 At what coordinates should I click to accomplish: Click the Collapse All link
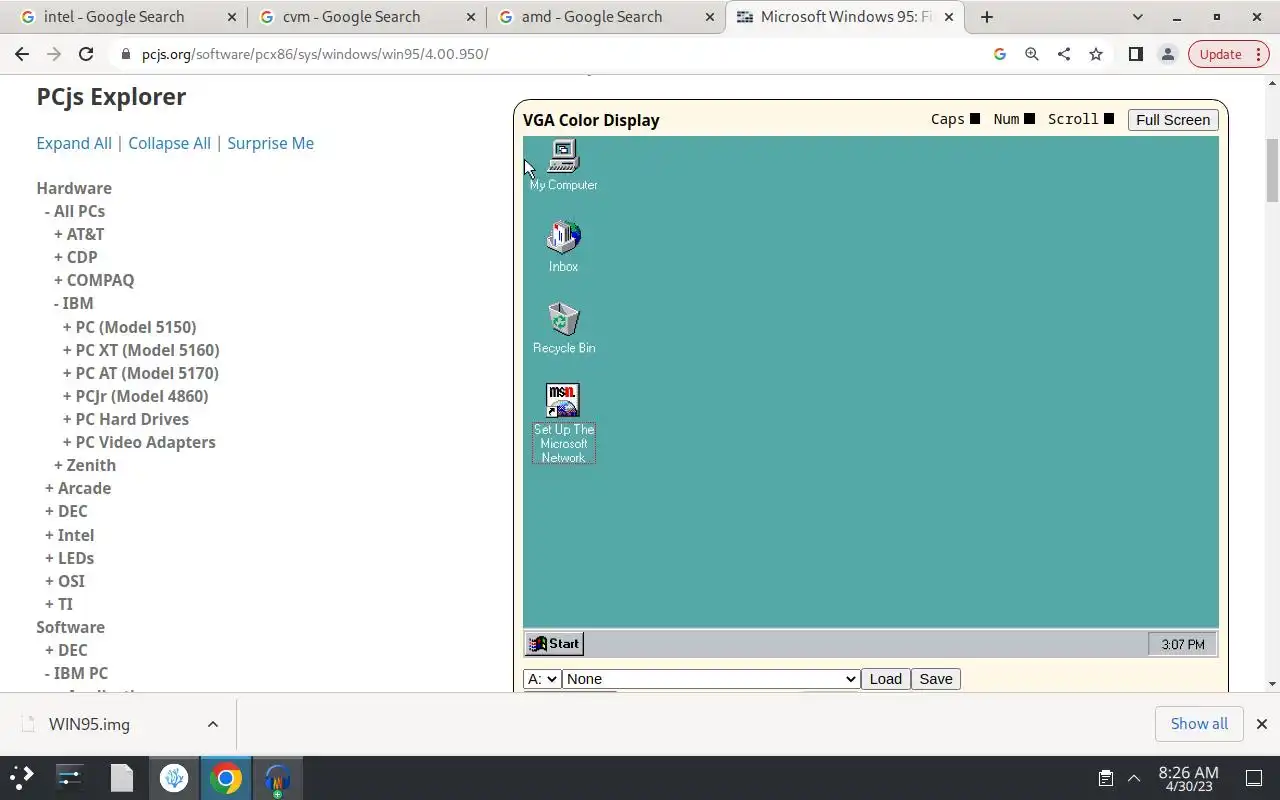(x=169, y=143)
